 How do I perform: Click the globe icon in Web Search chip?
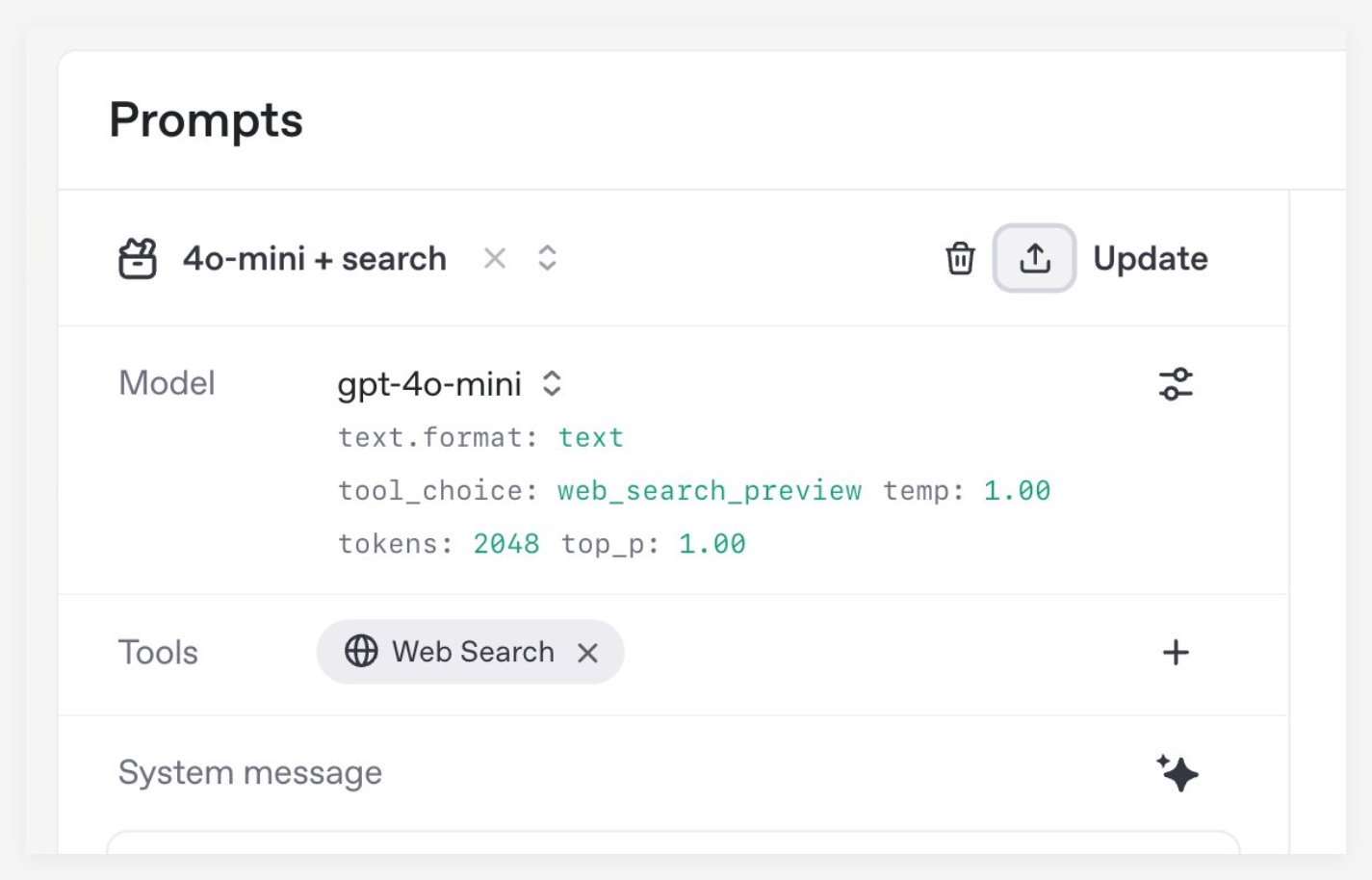[x=361, y=652]
